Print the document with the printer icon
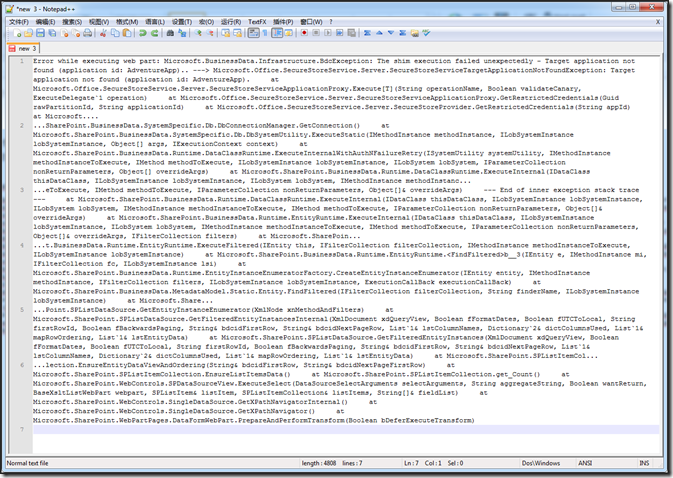 (x=88, y=33)
